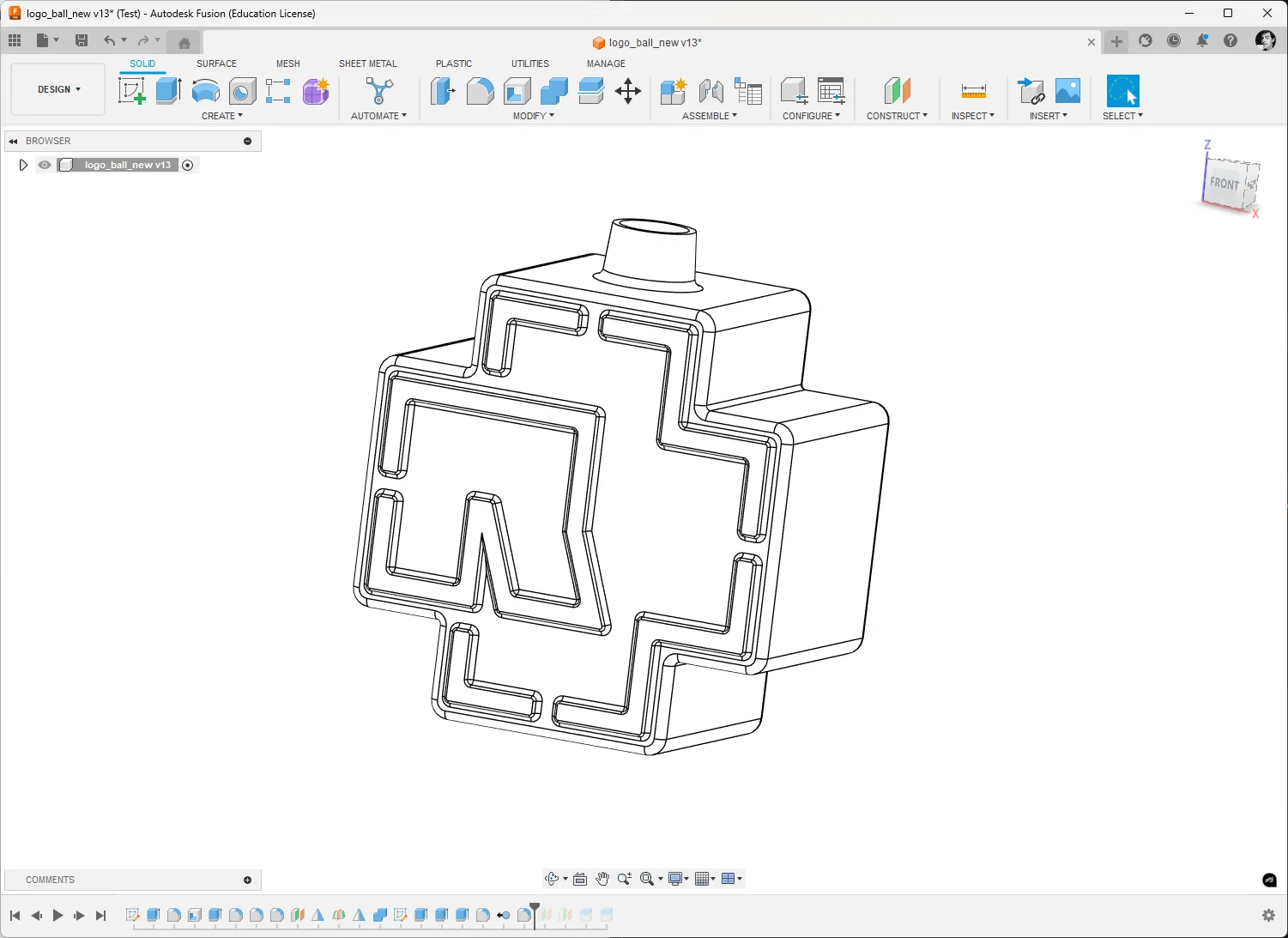
Task: Select the Revolve tool icon
Action: (x=205, y=91)
